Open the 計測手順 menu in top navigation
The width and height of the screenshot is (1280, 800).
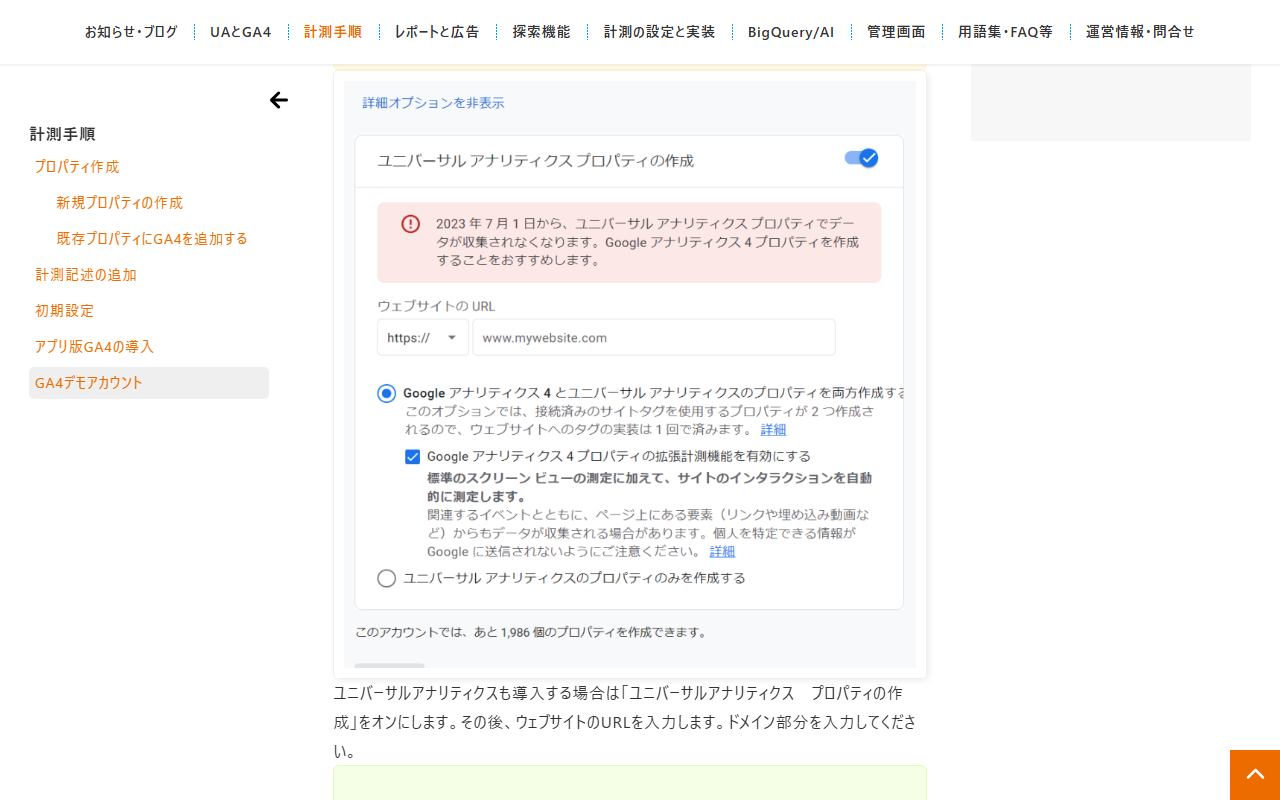click(x=333, y=32)
